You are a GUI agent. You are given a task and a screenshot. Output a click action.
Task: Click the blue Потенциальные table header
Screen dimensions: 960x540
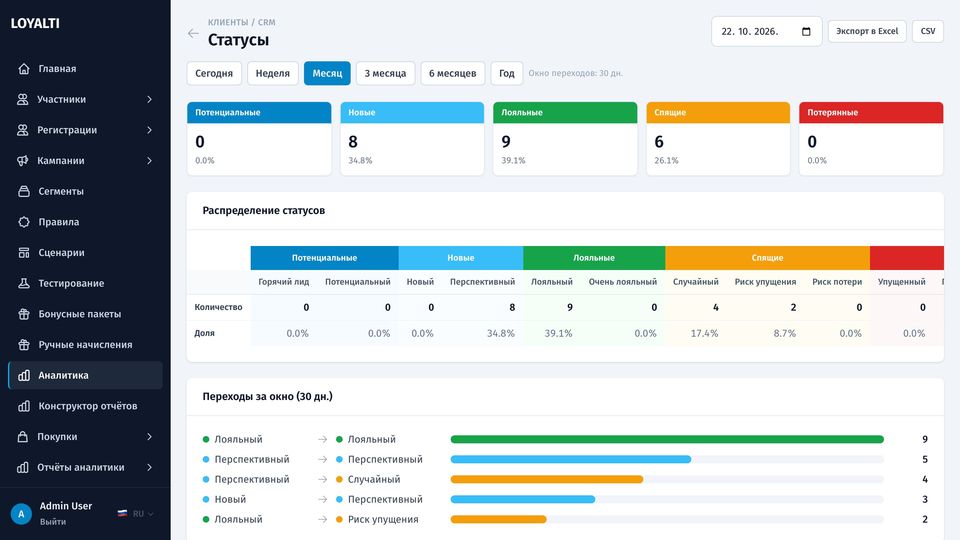[x=324, y=258]
